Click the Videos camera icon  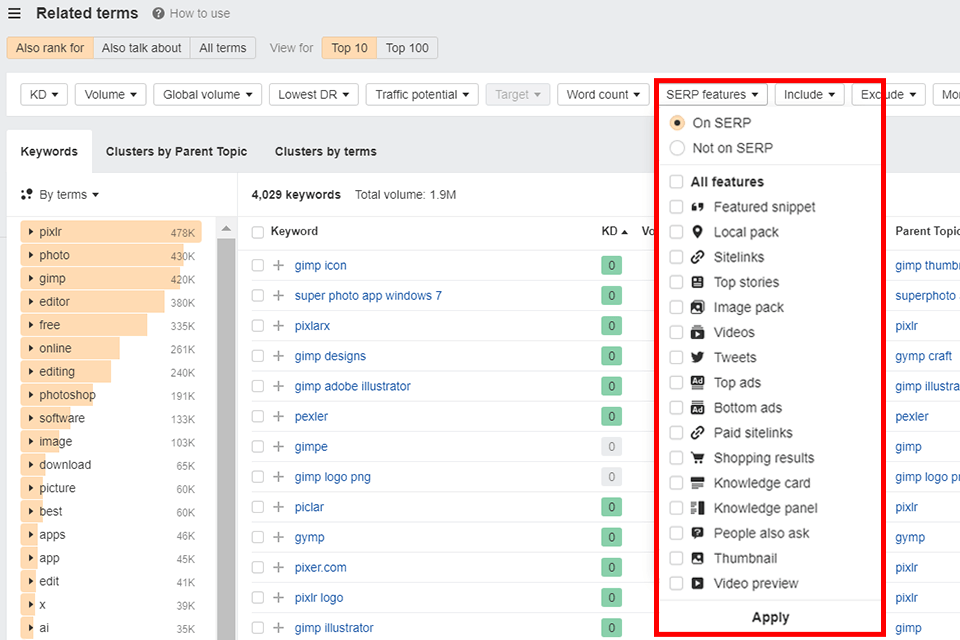pyautogui.click(x=697, y=333)
